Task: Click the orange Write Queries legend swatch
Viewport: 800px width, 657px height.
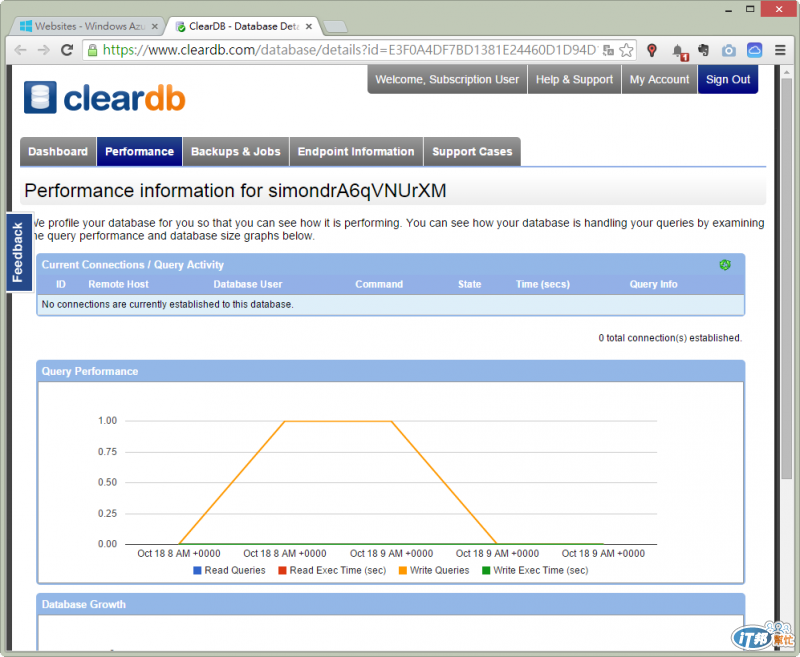Action: (403, 570)
